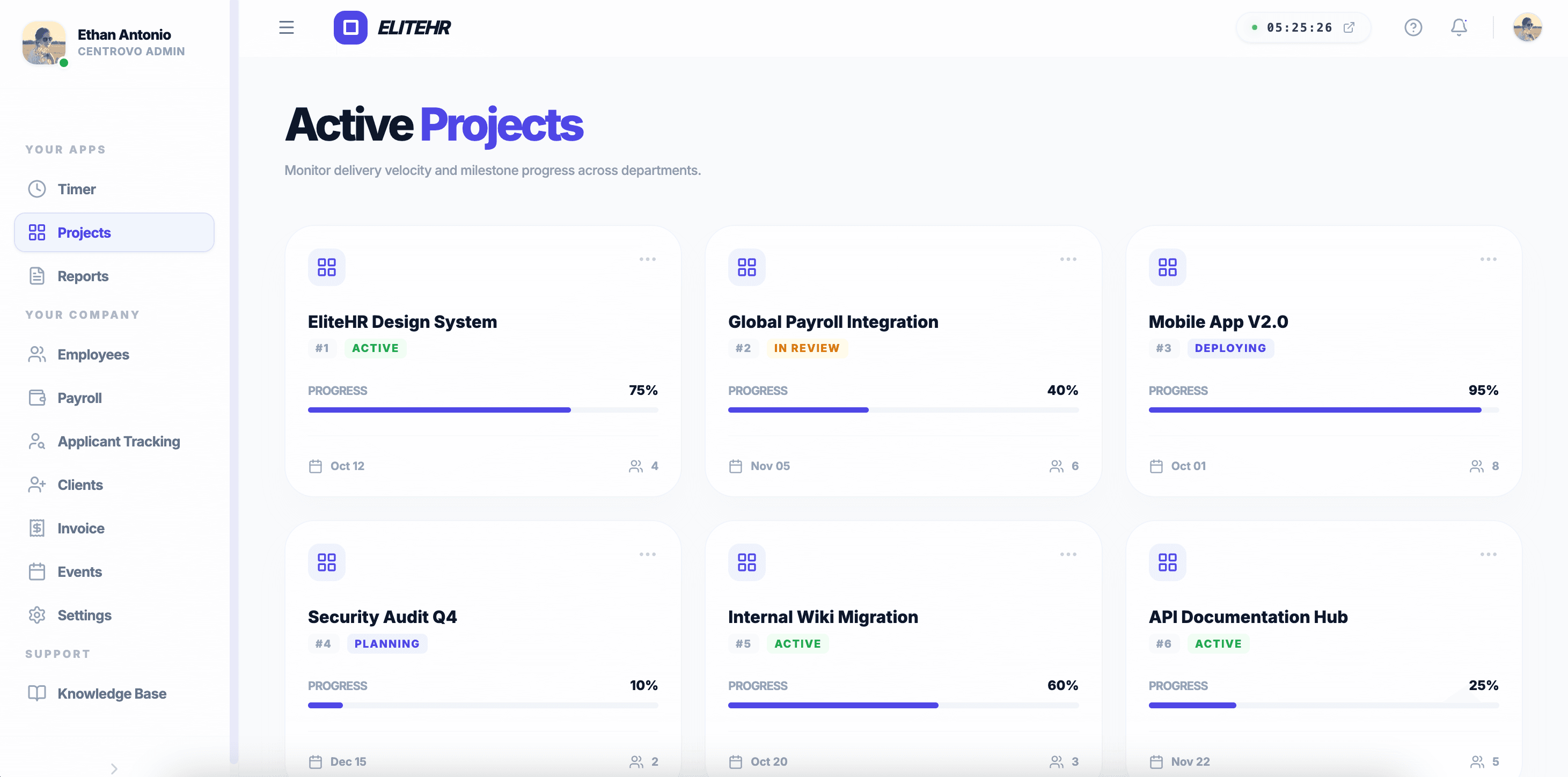1568x777 pixels.
Task: Click the Payroll wallet icon
Action: tap(36, 398)
